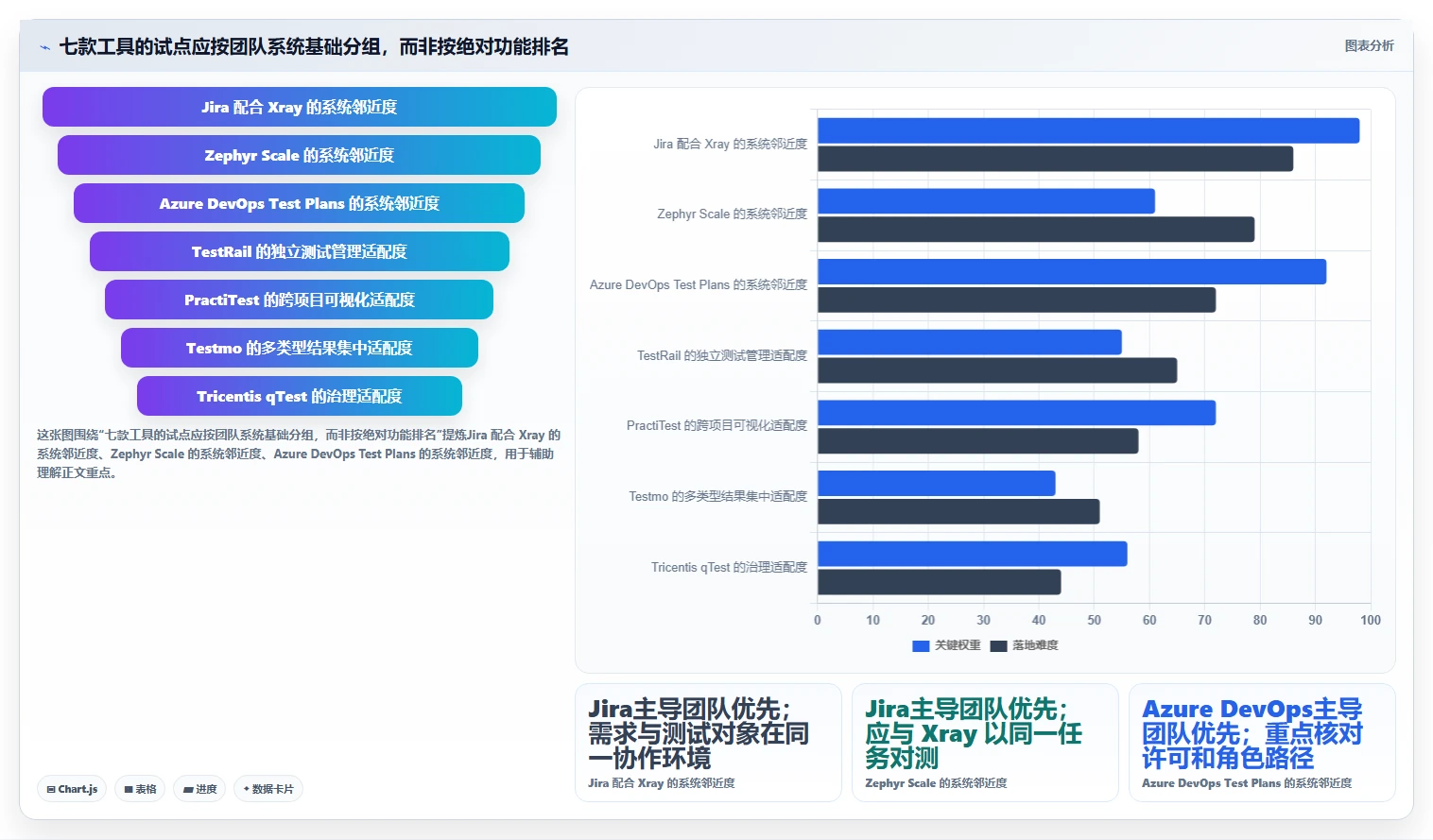
Task: Click the chart axis label Testmo 的多类型结果集中适配度
Action: point(717,496)
